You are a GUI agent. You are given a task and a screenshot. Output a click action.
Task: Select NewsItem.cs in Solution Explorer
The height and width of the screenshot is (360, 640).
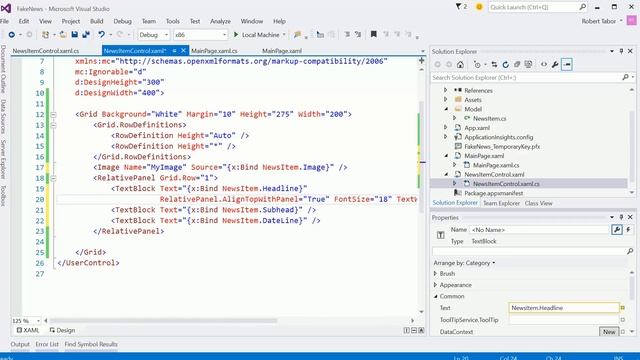tap(489, 118)
